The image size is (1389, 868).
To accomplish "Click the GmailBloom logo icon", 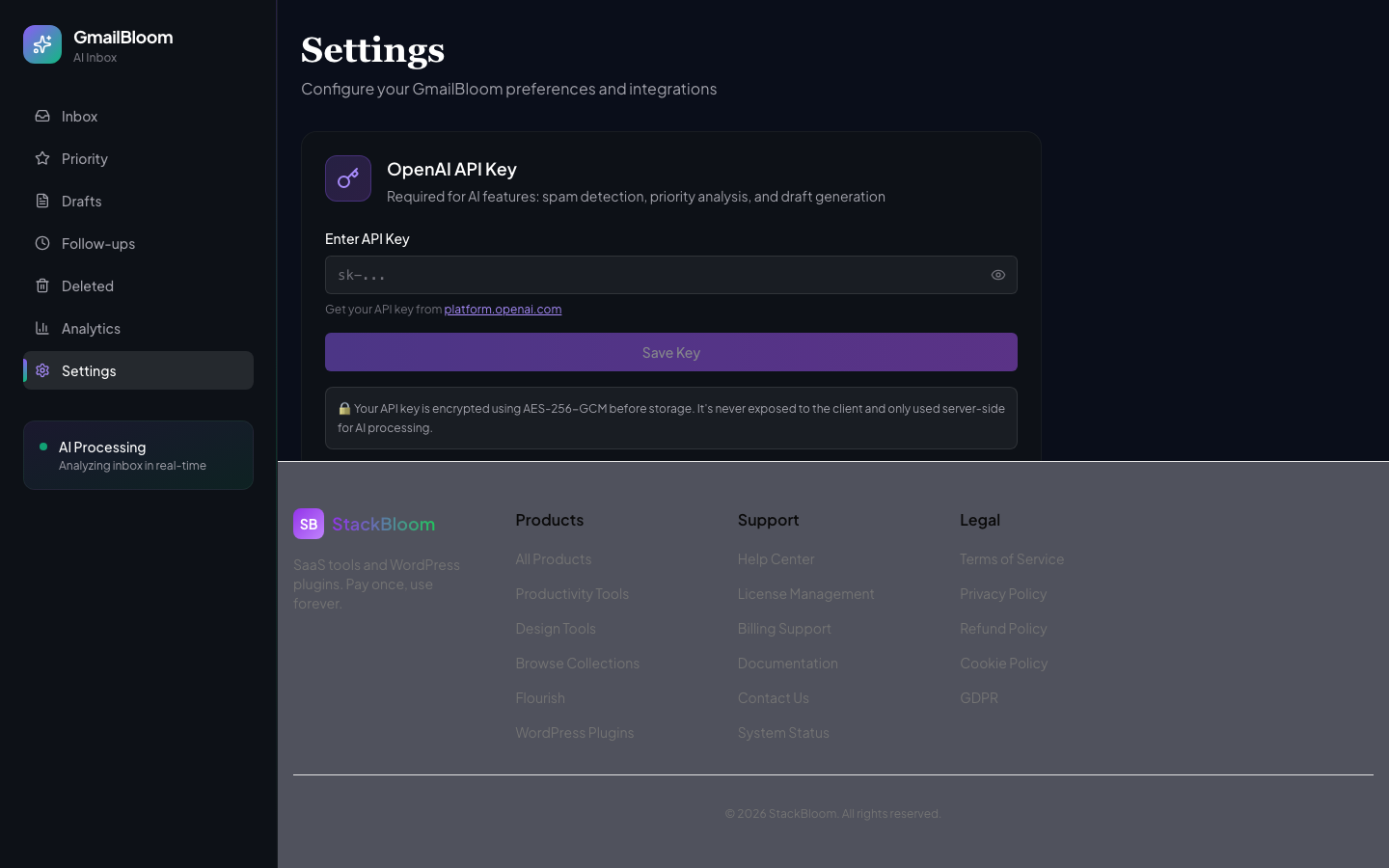I will (42, 44).
